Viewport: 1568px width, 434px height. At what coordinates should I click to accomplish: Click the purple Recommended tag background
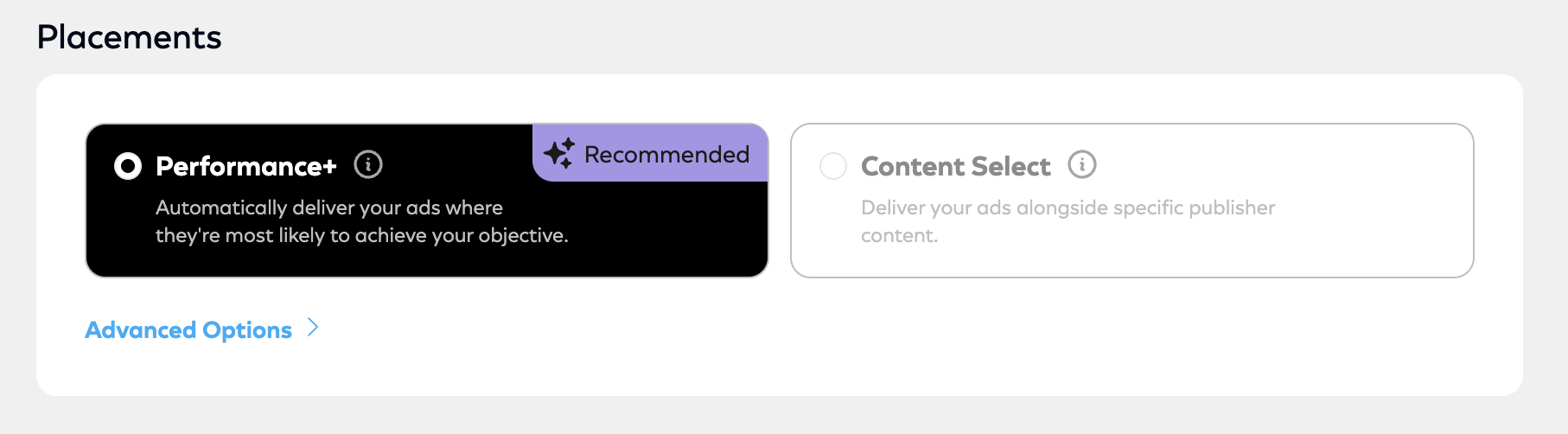click(650, 171)
